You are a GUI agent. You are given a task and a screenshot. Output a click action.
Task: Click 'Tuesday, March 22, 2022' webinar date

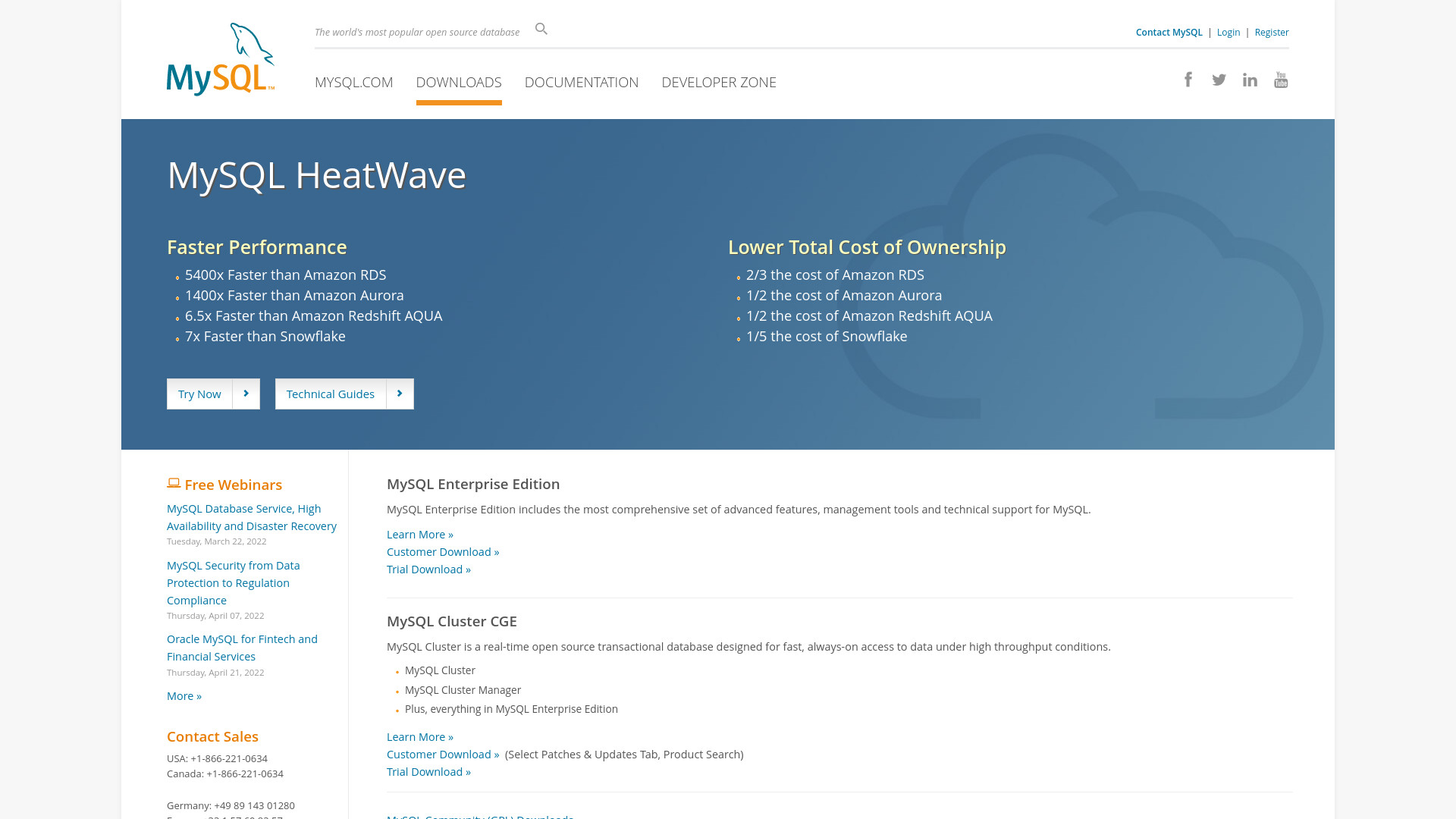pos(217,541)
